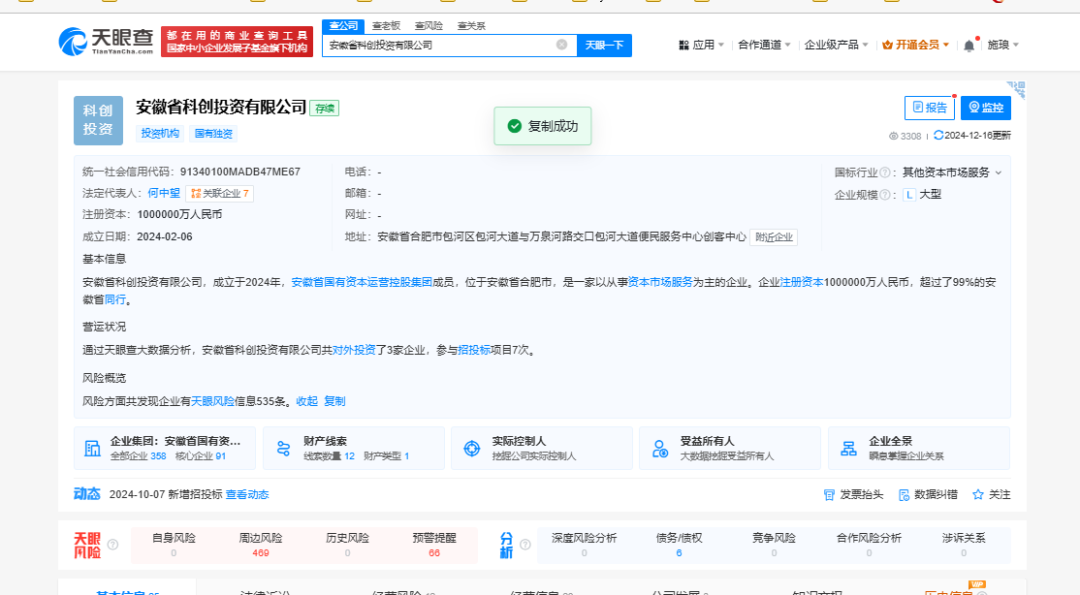This screenshot has width=1080, height=595.
Task: Click the 监控 monitor button
Action: (985, 108)
